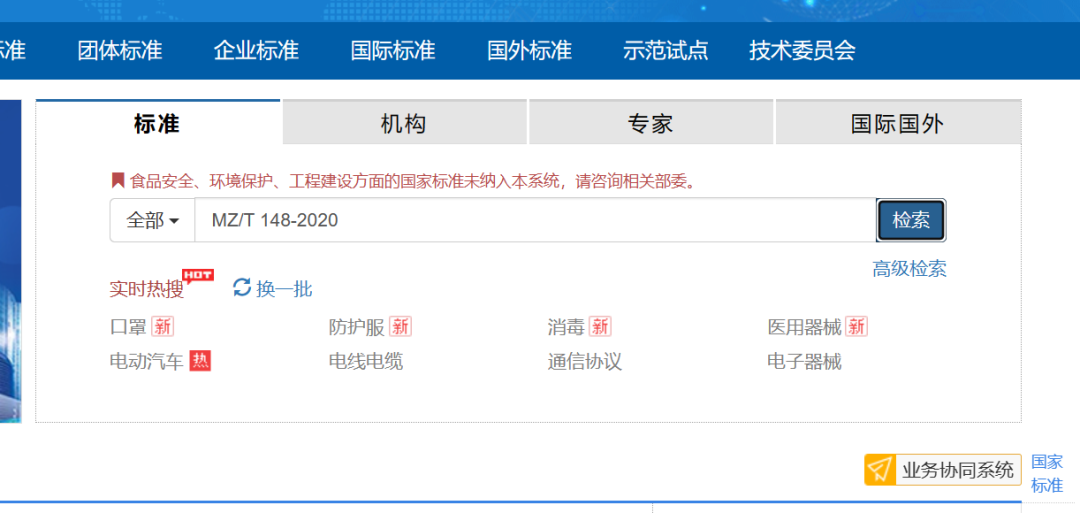Screen dimensions: 1080x513
Task: Switch to the 机构 tab
Action: 404,123
